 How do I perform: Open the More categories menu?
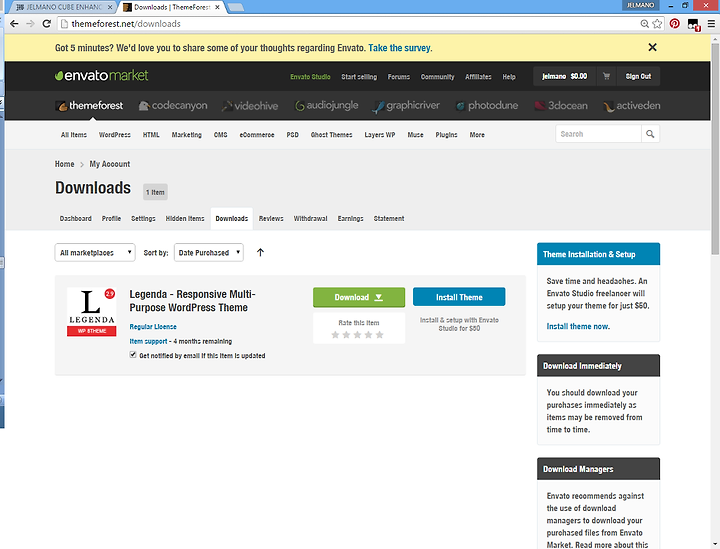[x=477, y=135]
